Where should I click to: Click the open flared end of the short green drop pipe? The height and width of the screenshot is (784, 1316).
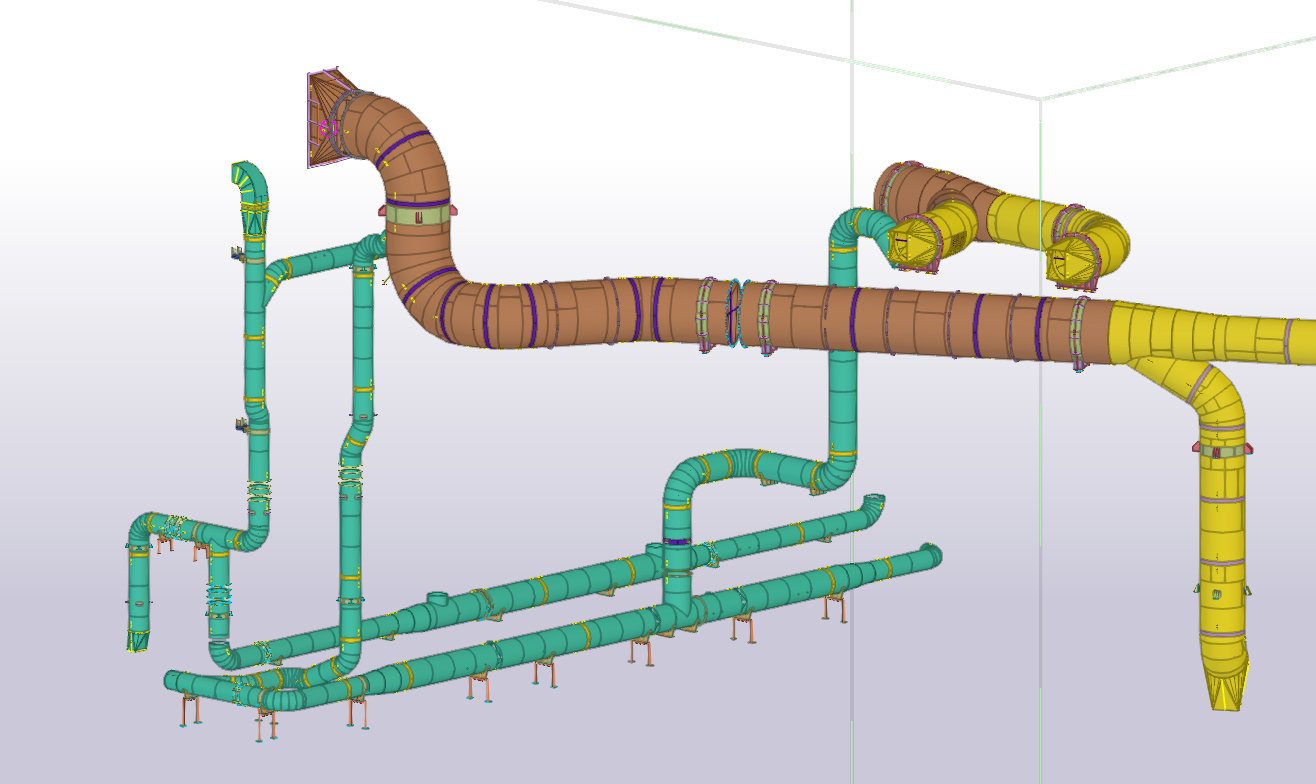click(137, 638)
